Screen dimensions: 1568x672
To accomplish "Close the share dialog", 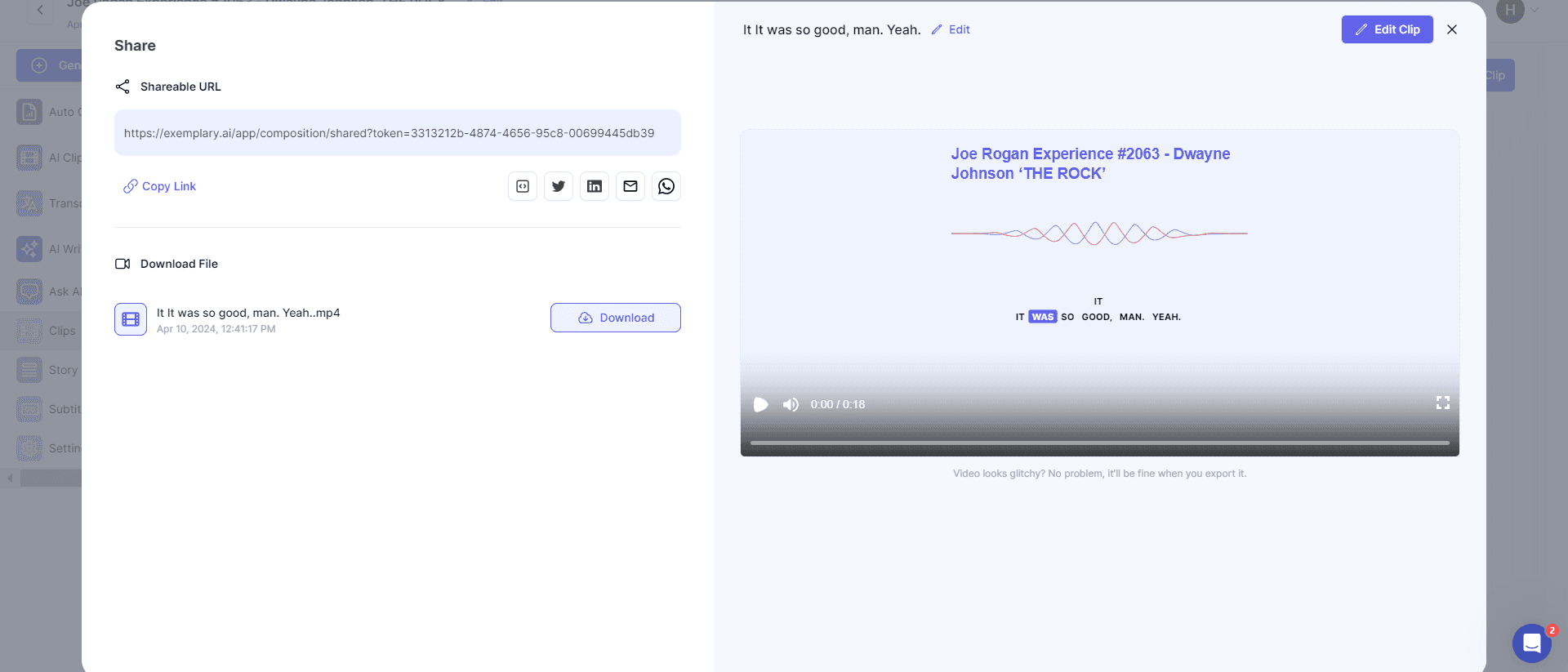I will 1452,29.
